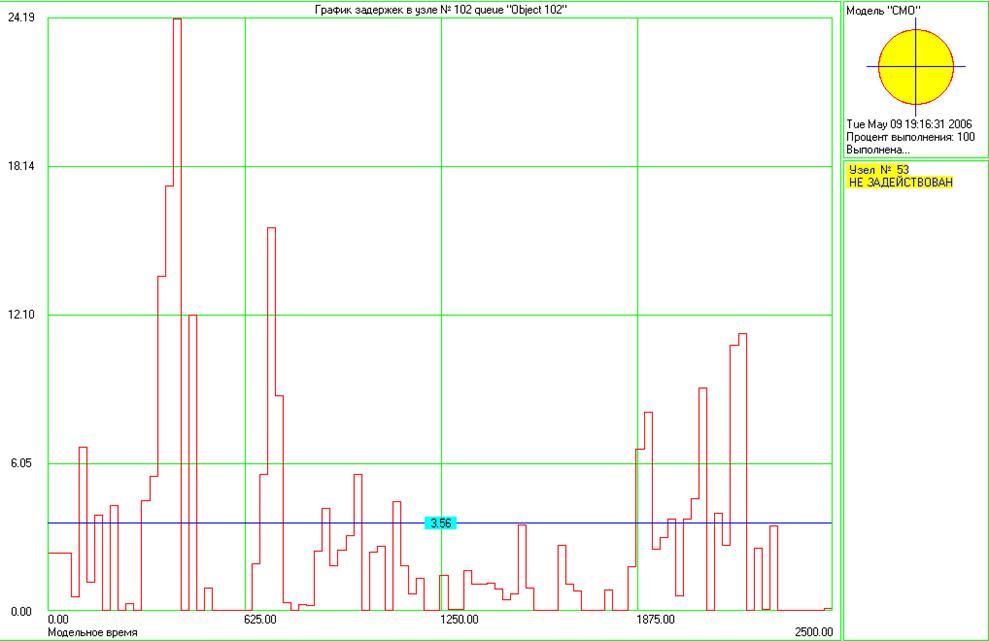Click the 2500.00 end time label
Image resolution: width=989 pixels, height=641 pixels.
813,632
